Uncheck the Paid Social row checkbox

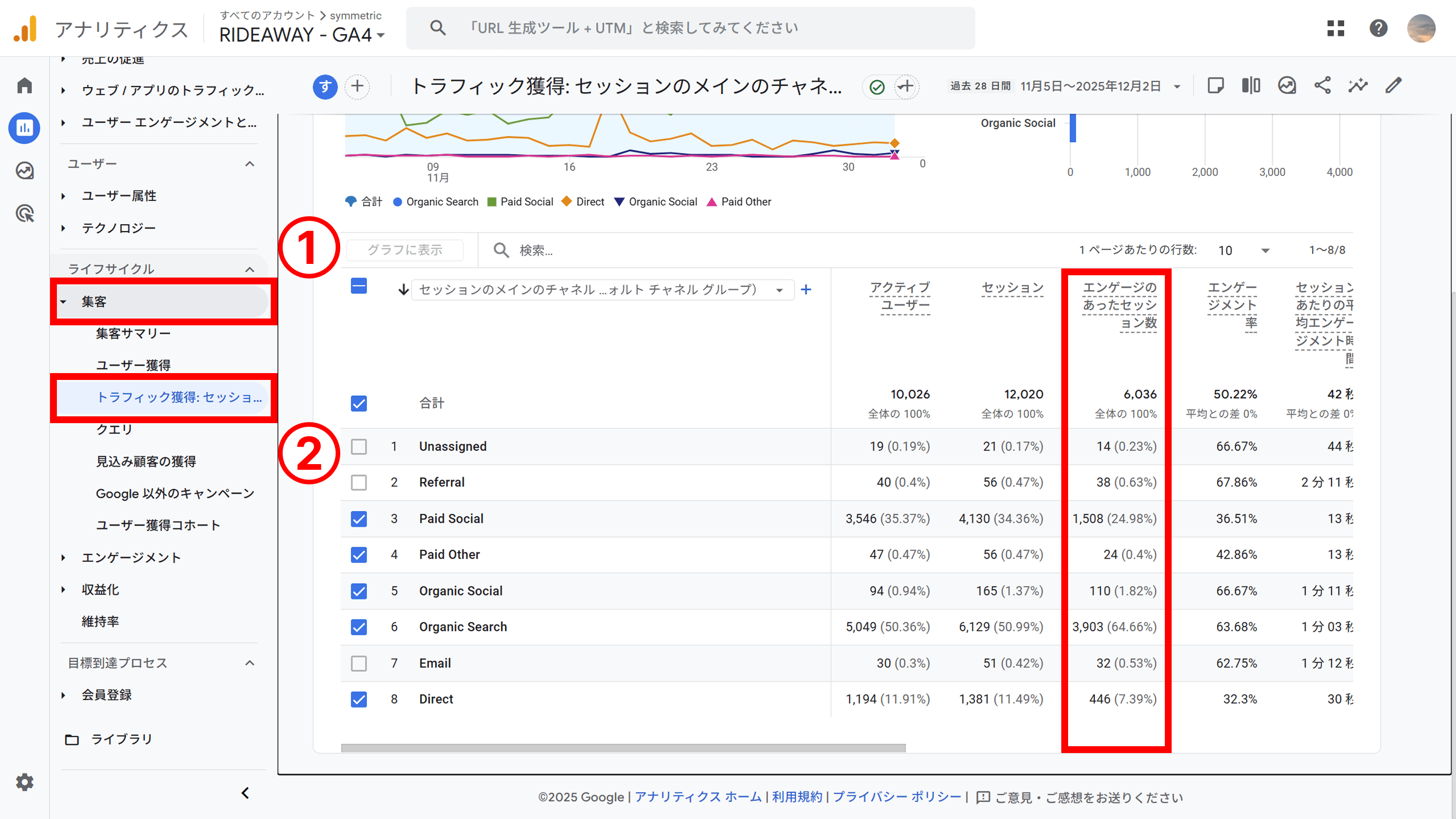click(359, 519)
